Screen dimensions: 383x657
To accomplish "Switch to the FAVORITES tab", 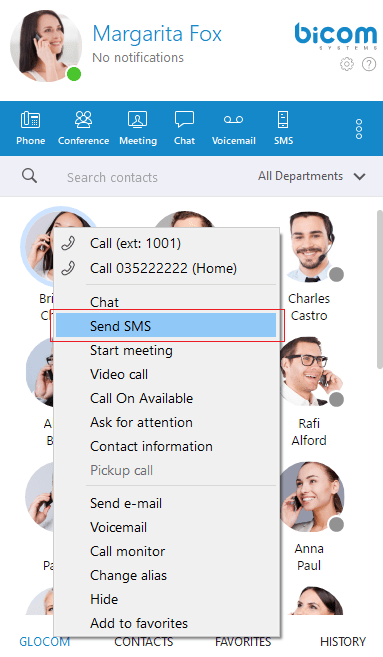I will pos(243,641).
